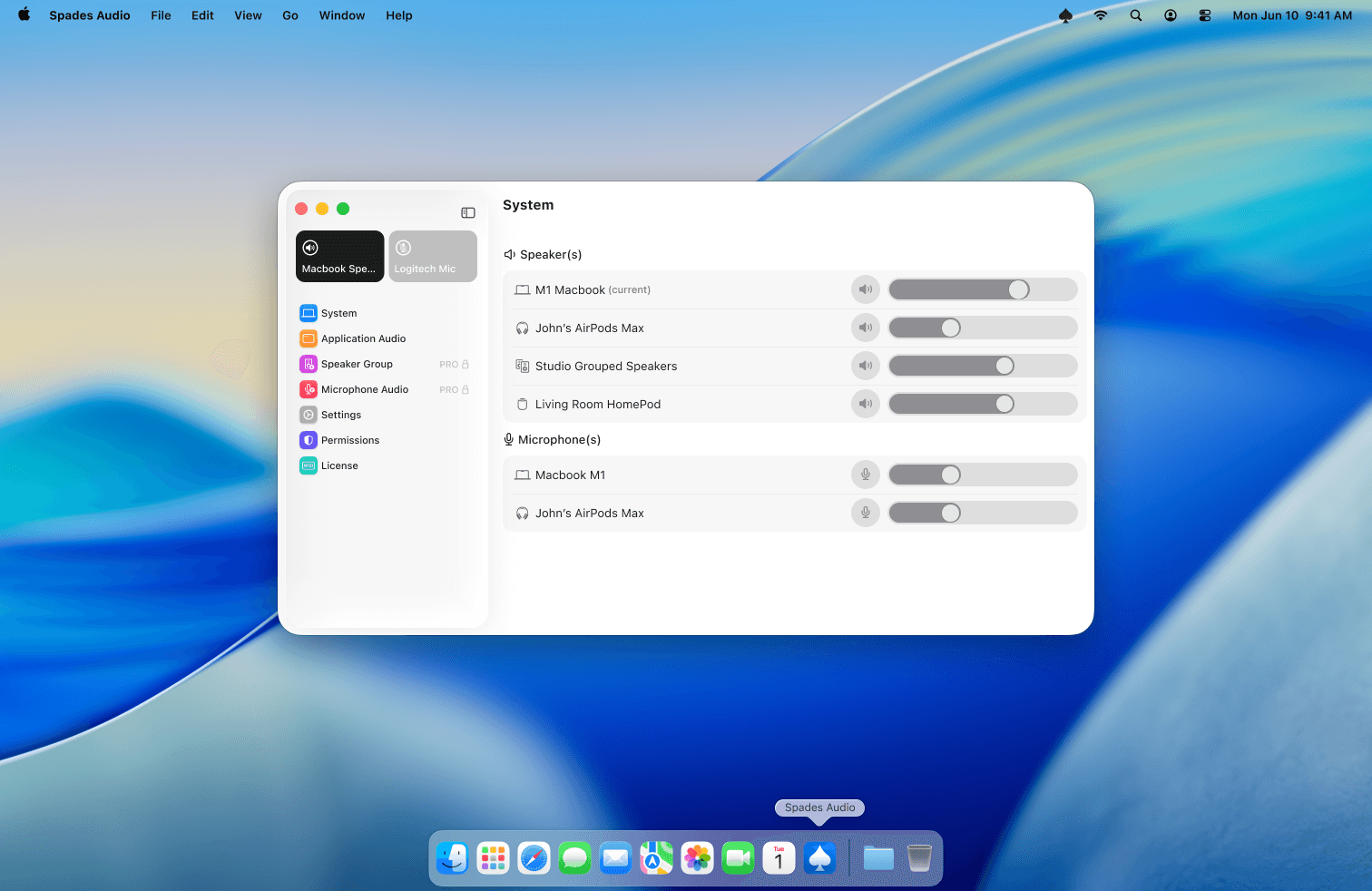The image size is (1372, 891).
Task: Mute John's AirPods Max microphone
Action: [866, 513]
